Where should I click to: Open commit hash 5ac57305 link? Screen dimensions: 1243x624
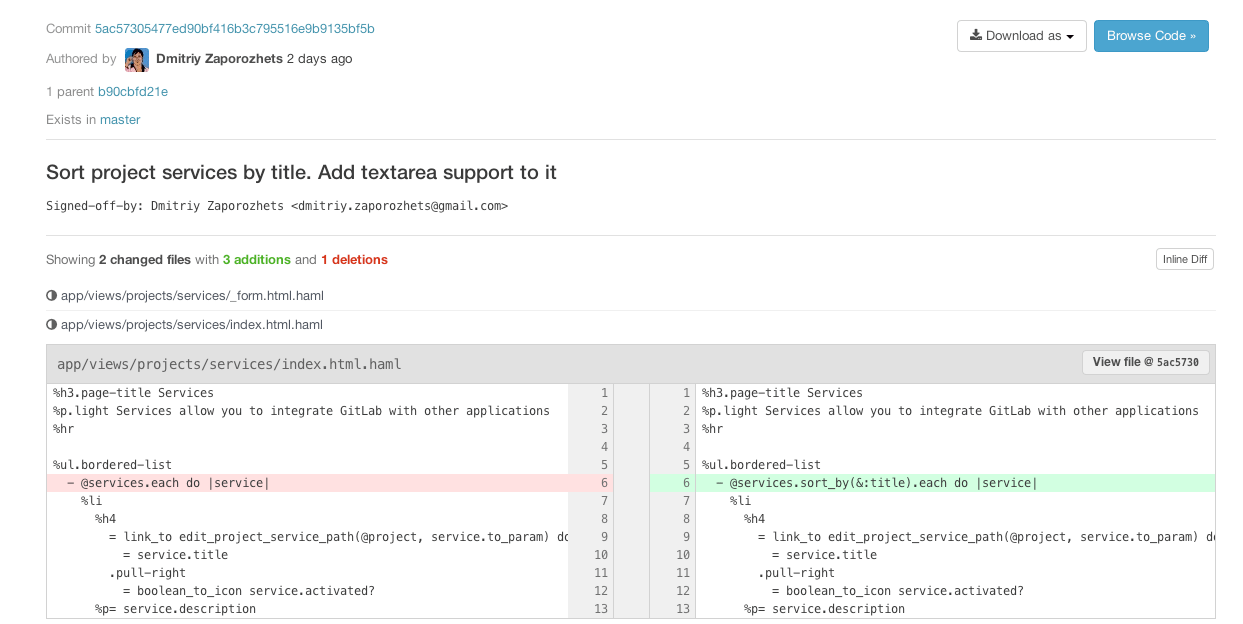click(x=234, y=29)
